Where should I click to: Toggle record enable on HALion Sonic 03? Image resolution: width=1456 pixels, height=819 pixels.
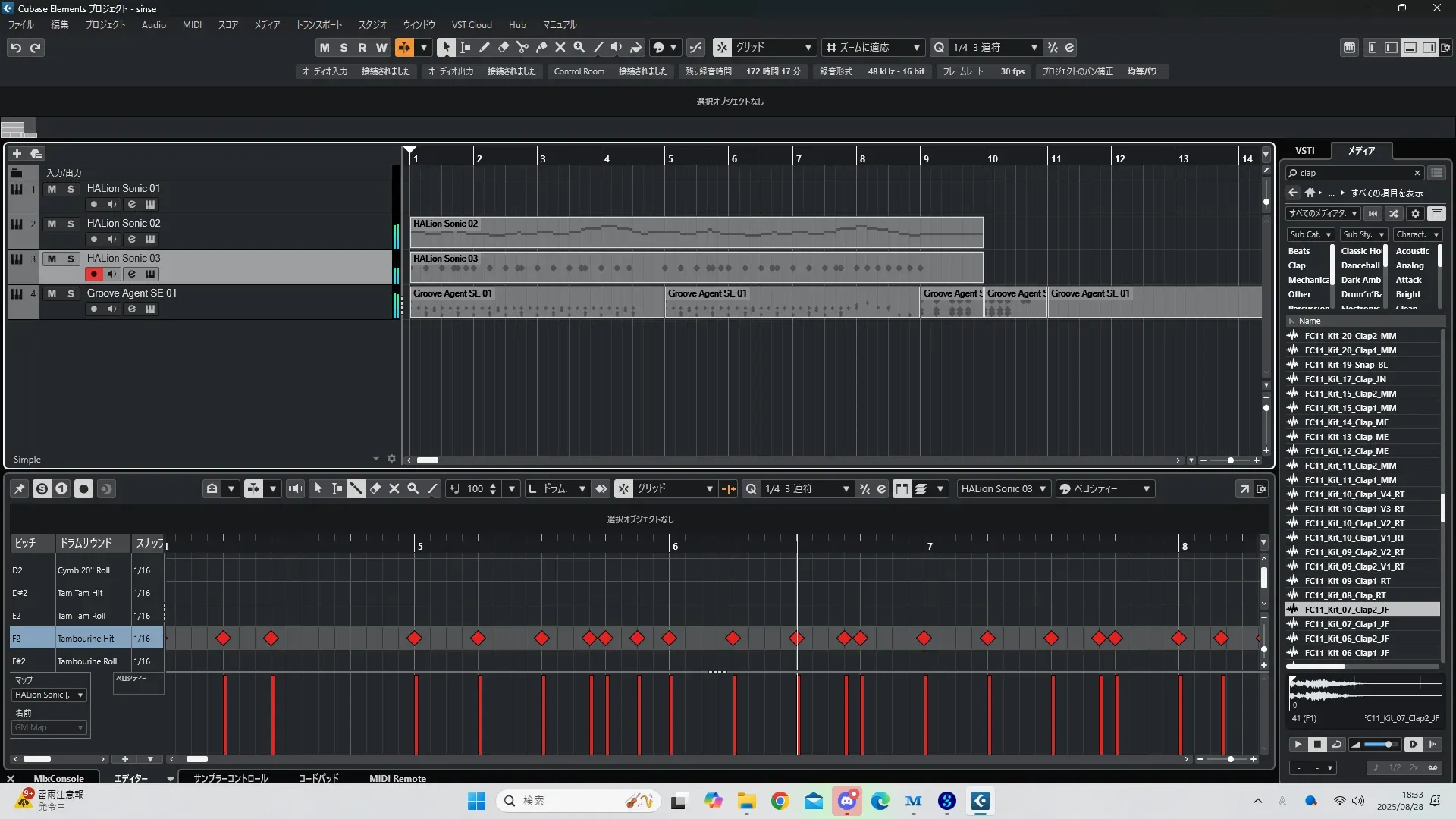click(93, 275)
